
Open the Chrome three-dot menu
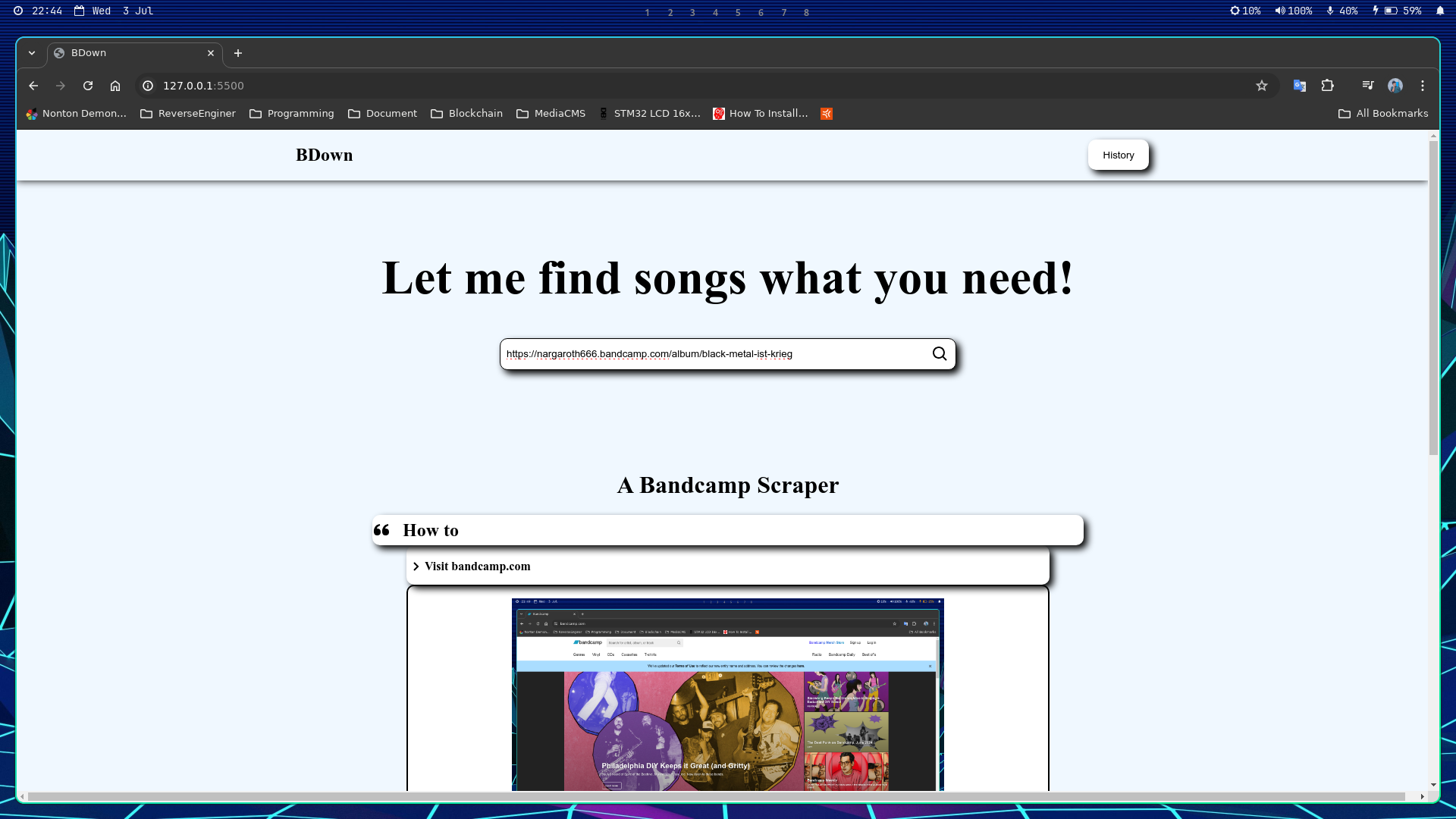coord(1423,86)
